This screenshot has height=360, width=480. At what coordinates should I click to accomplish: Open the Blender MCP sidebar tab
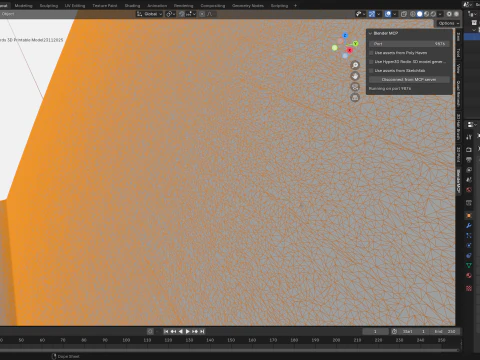pyautogui.click(x=458, y=181)
